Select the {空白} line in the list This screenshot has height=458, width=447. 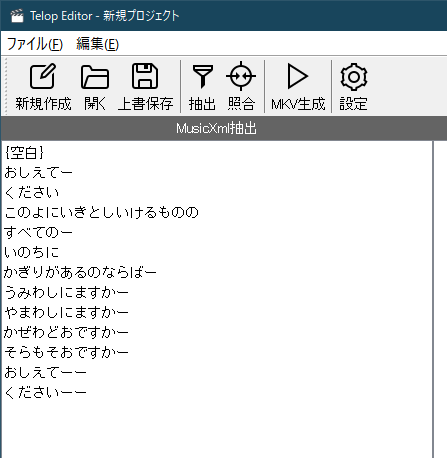(x=24, y=153)
